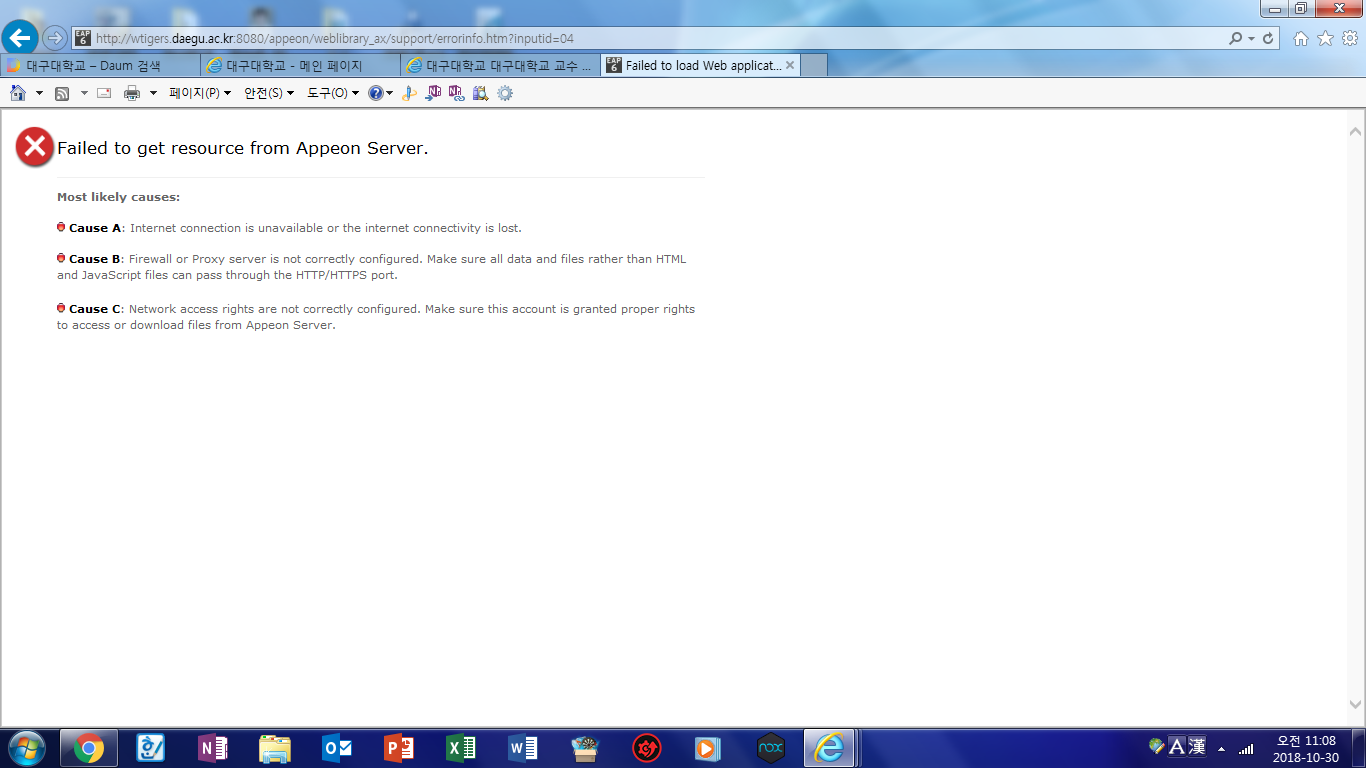The height and width of the screenshot is (768, 1366).
Task: Click the page's vertical scrollbar down arrow
Action: click(1355, 705)
